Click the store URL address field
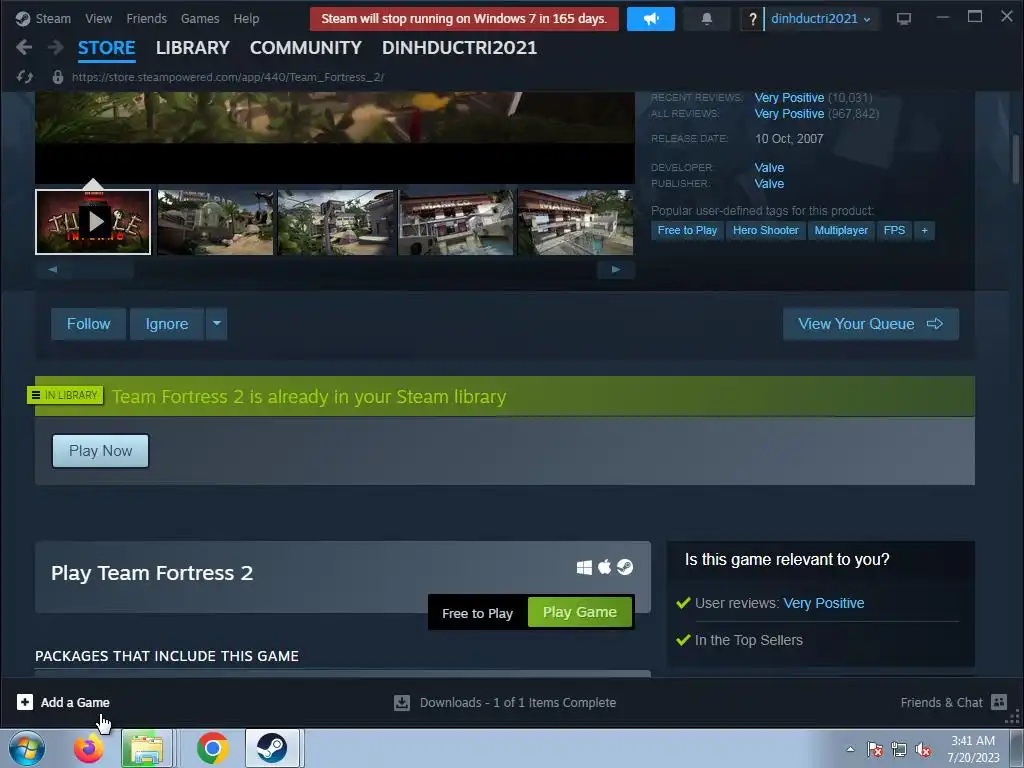 click(x=228, y=77)
